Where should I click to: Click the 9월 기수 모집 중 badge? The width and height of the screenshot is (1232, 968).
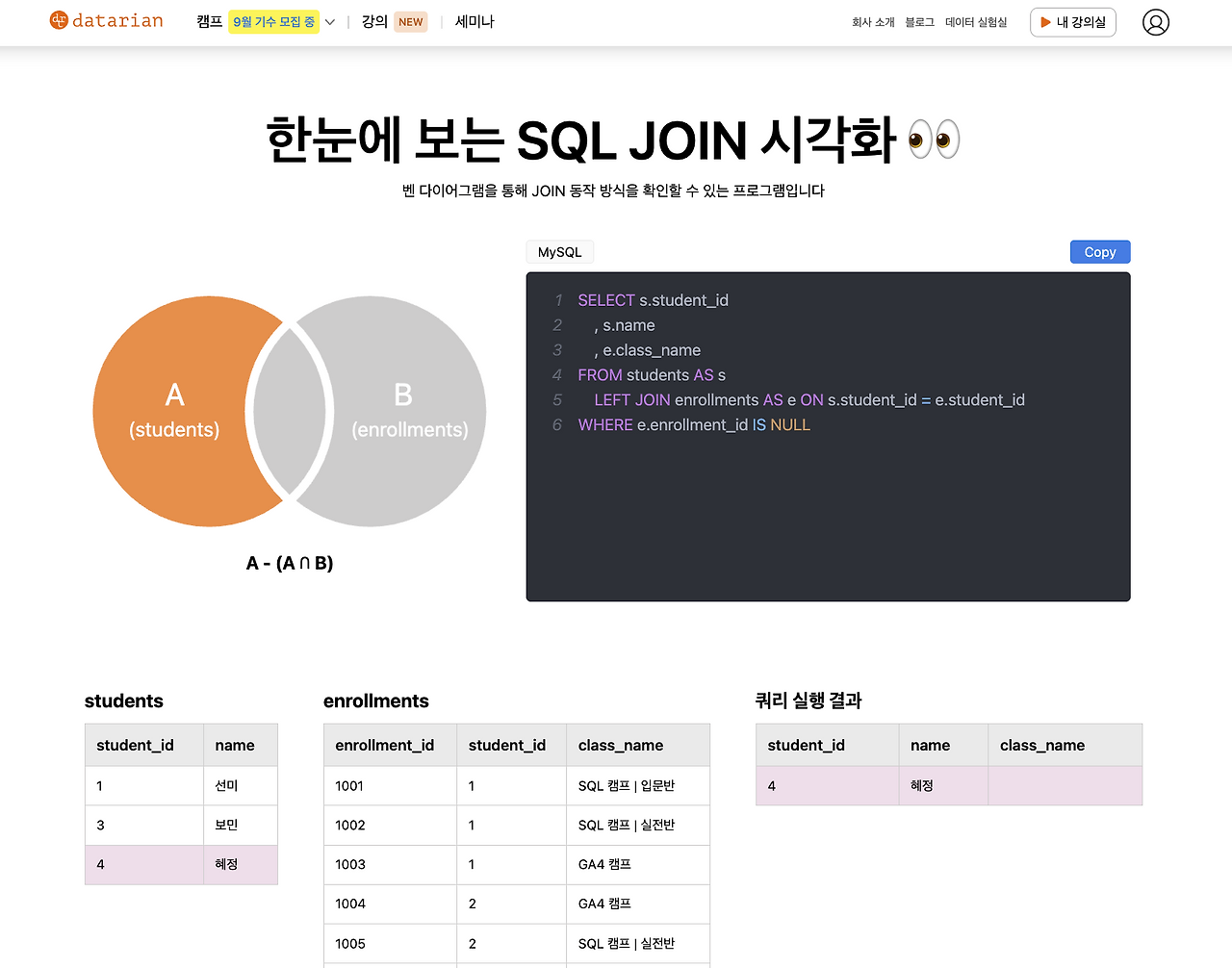point(273,22)
